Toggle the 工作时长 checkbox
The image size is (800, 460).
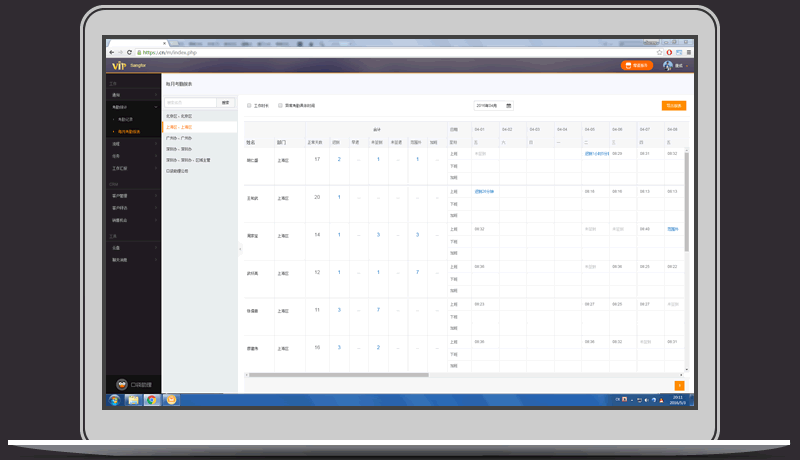click(x=249, y=105)
